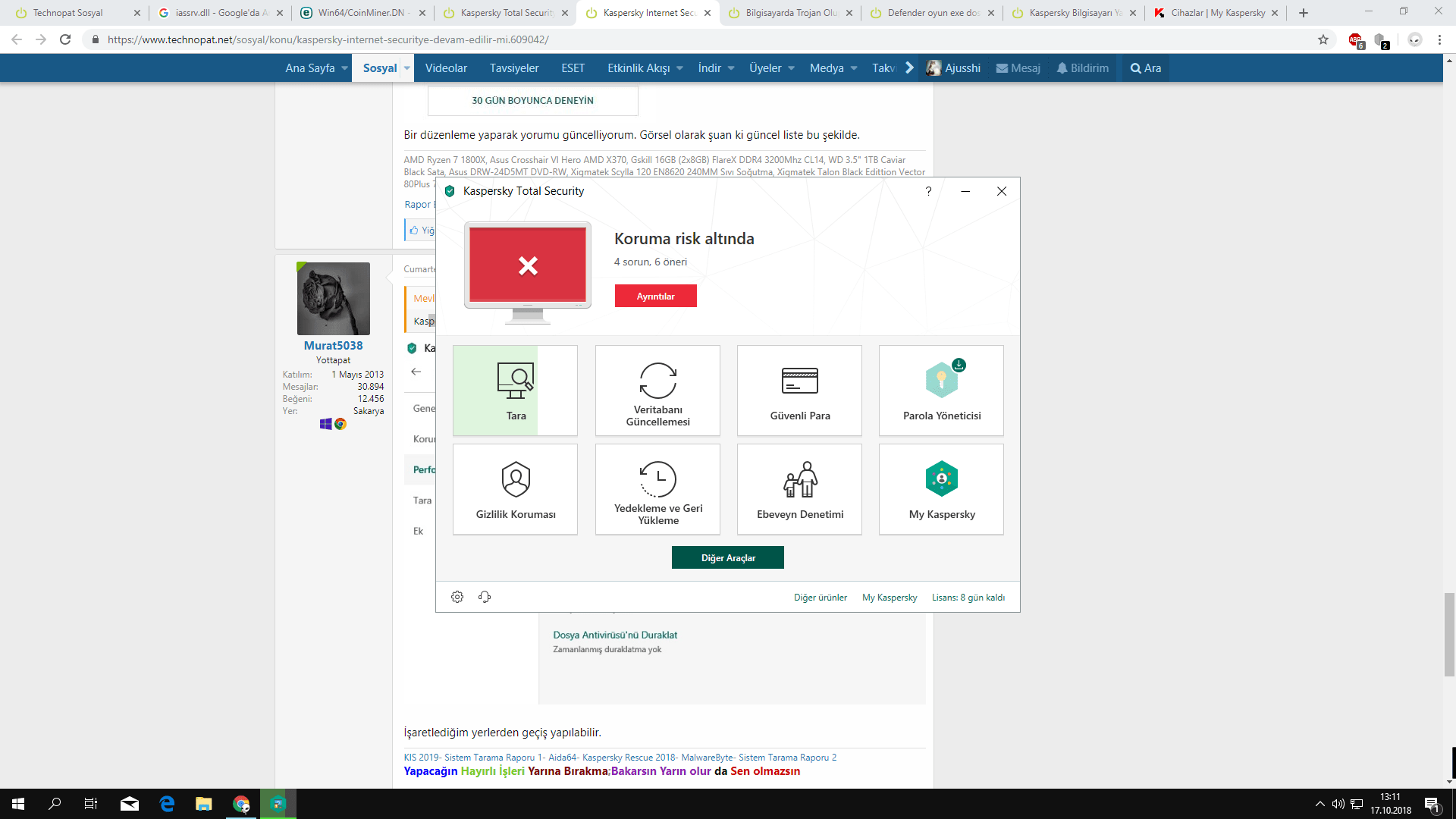Click the browser address bar URL
Screen dimensions: 1456x819
[328, 39]
